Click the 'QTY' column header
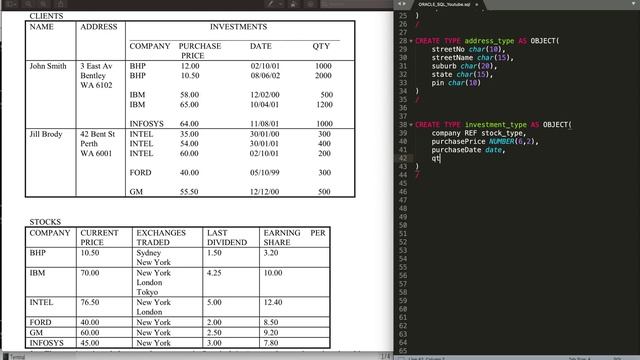 coord(321,46)
